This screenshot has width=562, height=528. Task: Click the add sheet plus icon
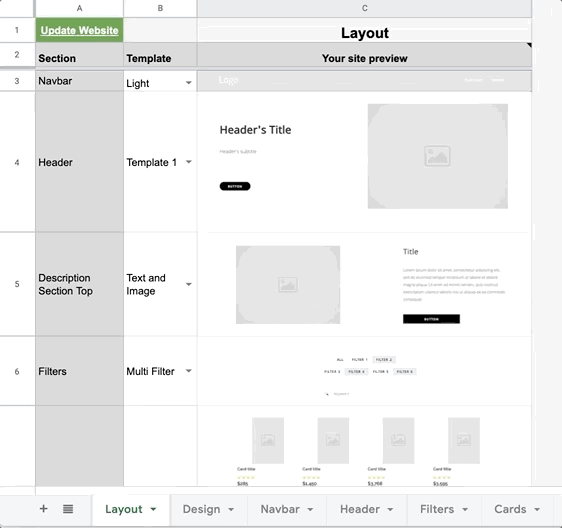[x=43, y=509]
